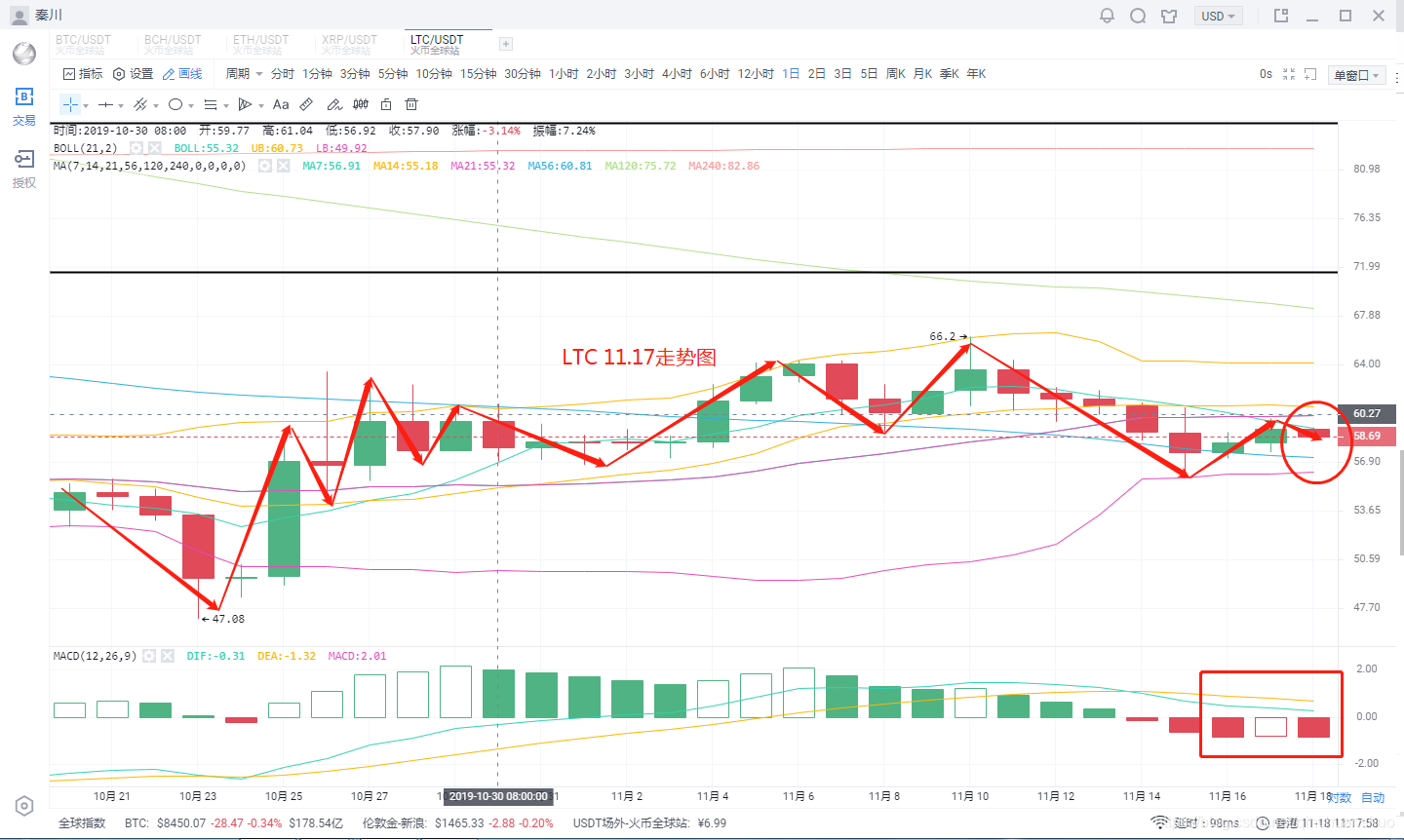Select the triangle pattern tool

pyautogui.click(x=245, y=104)
